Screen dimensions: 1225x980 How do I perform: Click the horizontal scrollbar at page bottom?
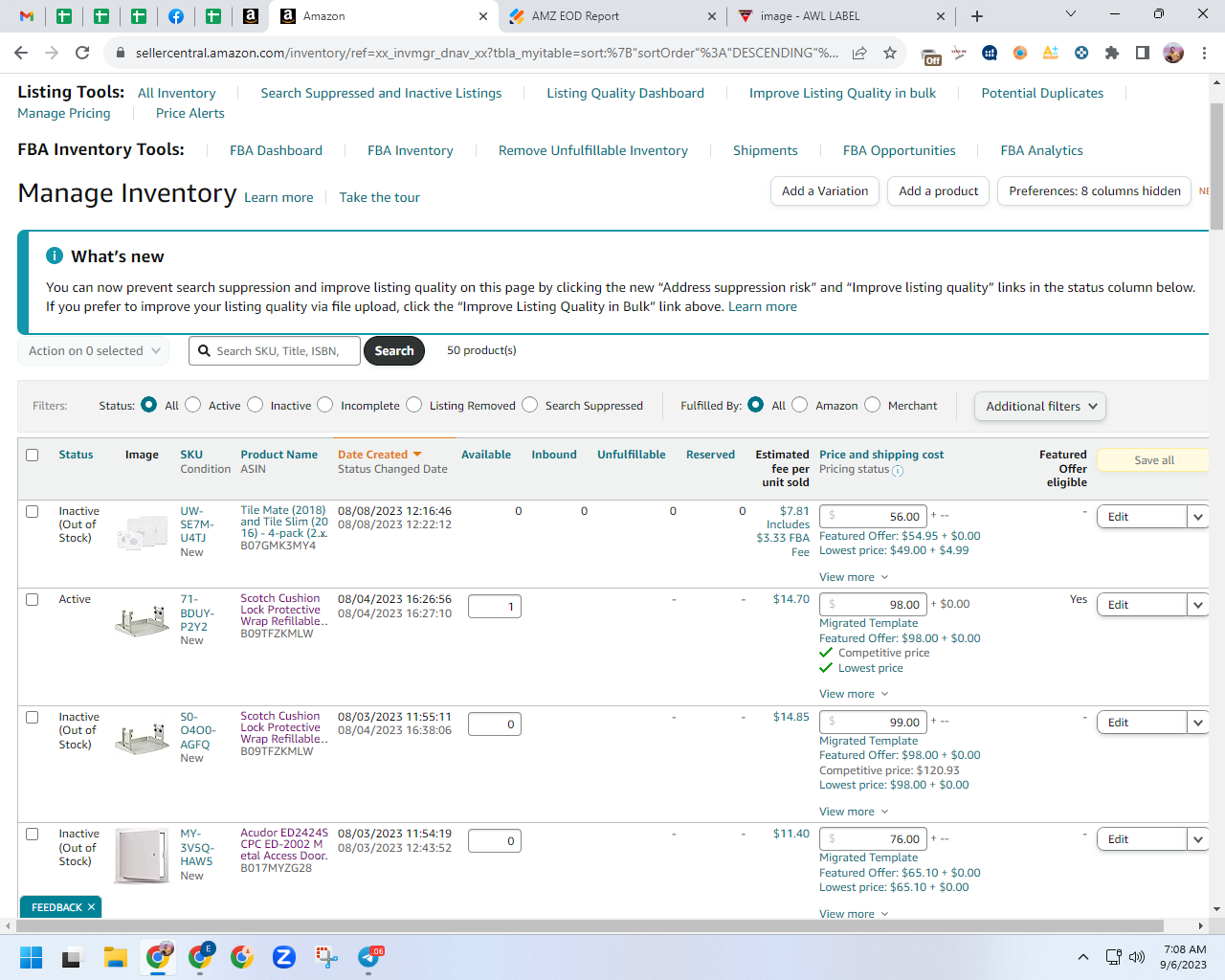(590, 926)
